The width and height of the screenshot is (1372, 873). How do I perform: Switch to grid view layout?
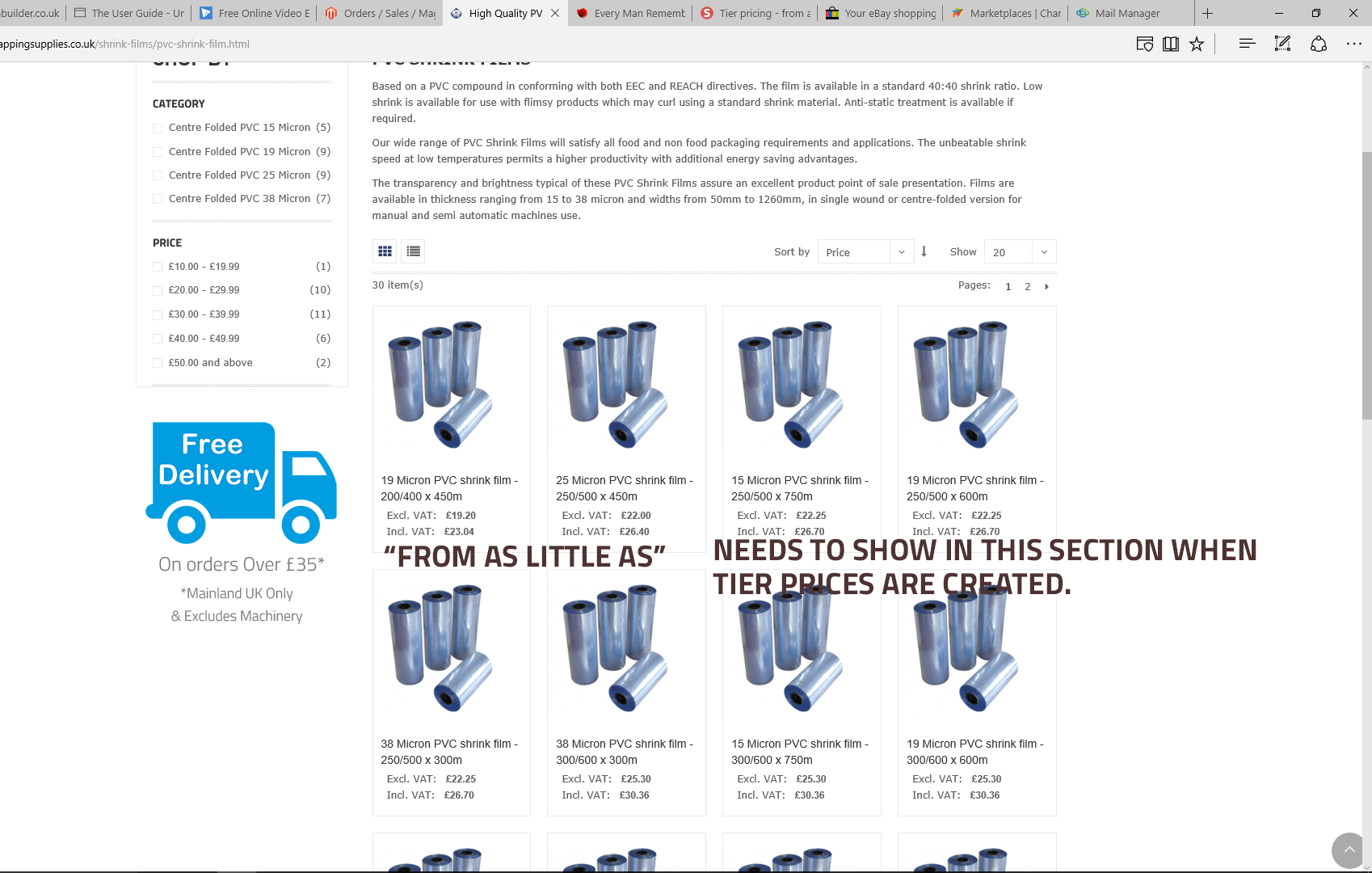[385, 251]
